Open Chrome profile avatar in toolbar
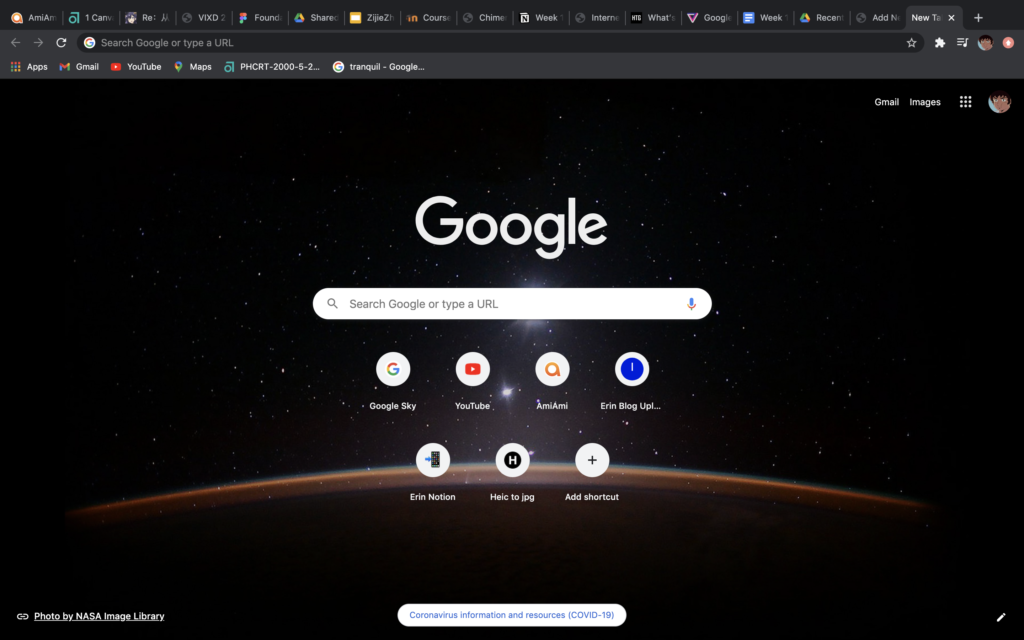This screenshot has height=640, width=1024. (x=985, y=42)
